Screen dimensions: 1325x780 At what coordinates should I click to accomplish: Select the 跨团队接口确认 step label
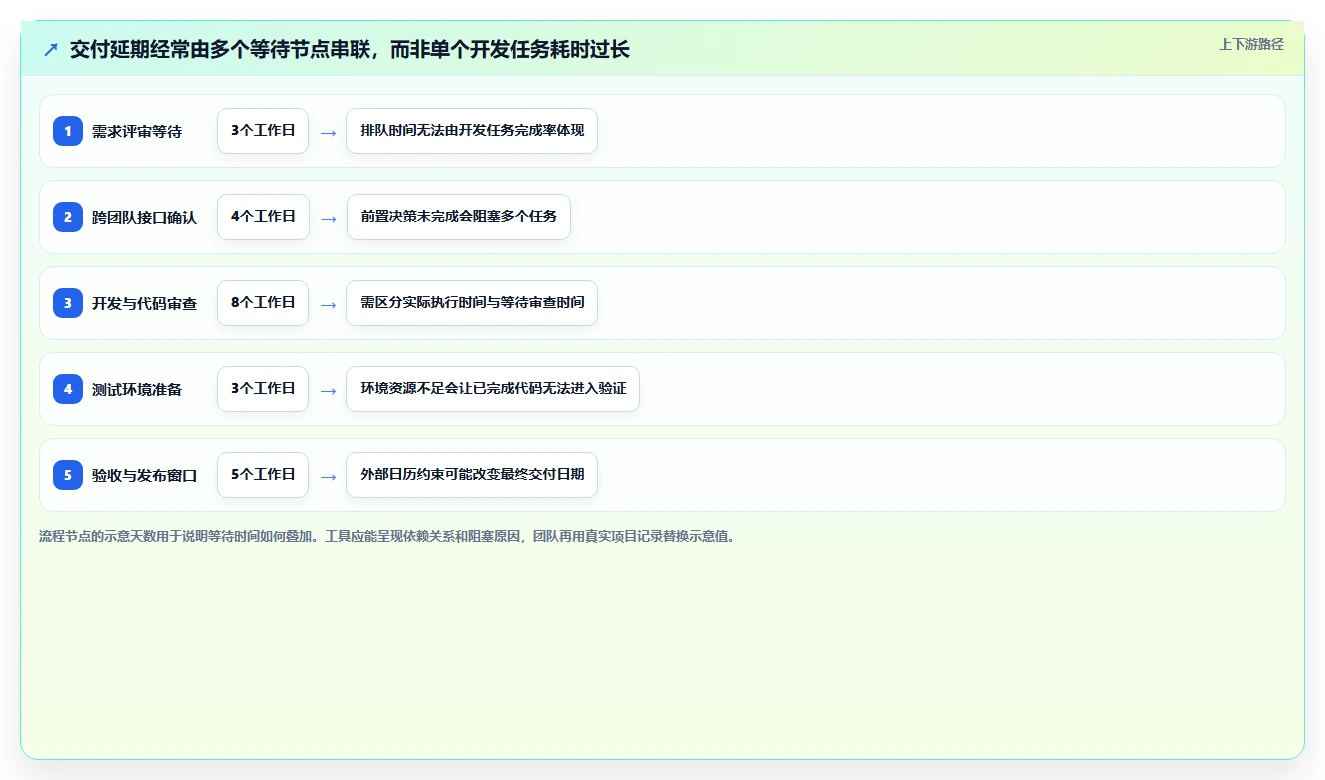point(144,217)
